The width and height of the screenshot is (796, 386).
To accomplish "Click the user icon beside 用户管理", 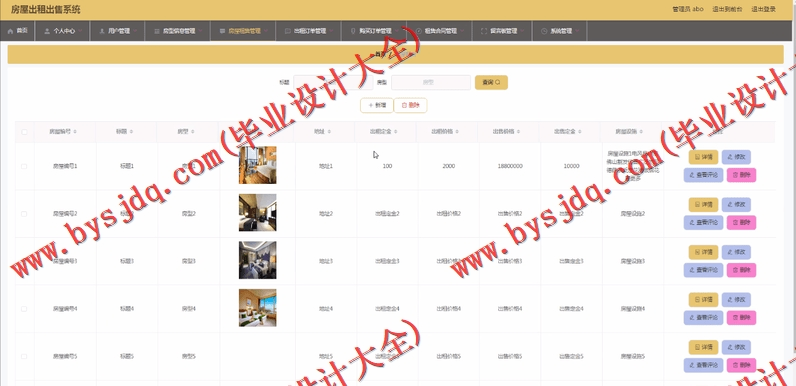I will 102,31.
